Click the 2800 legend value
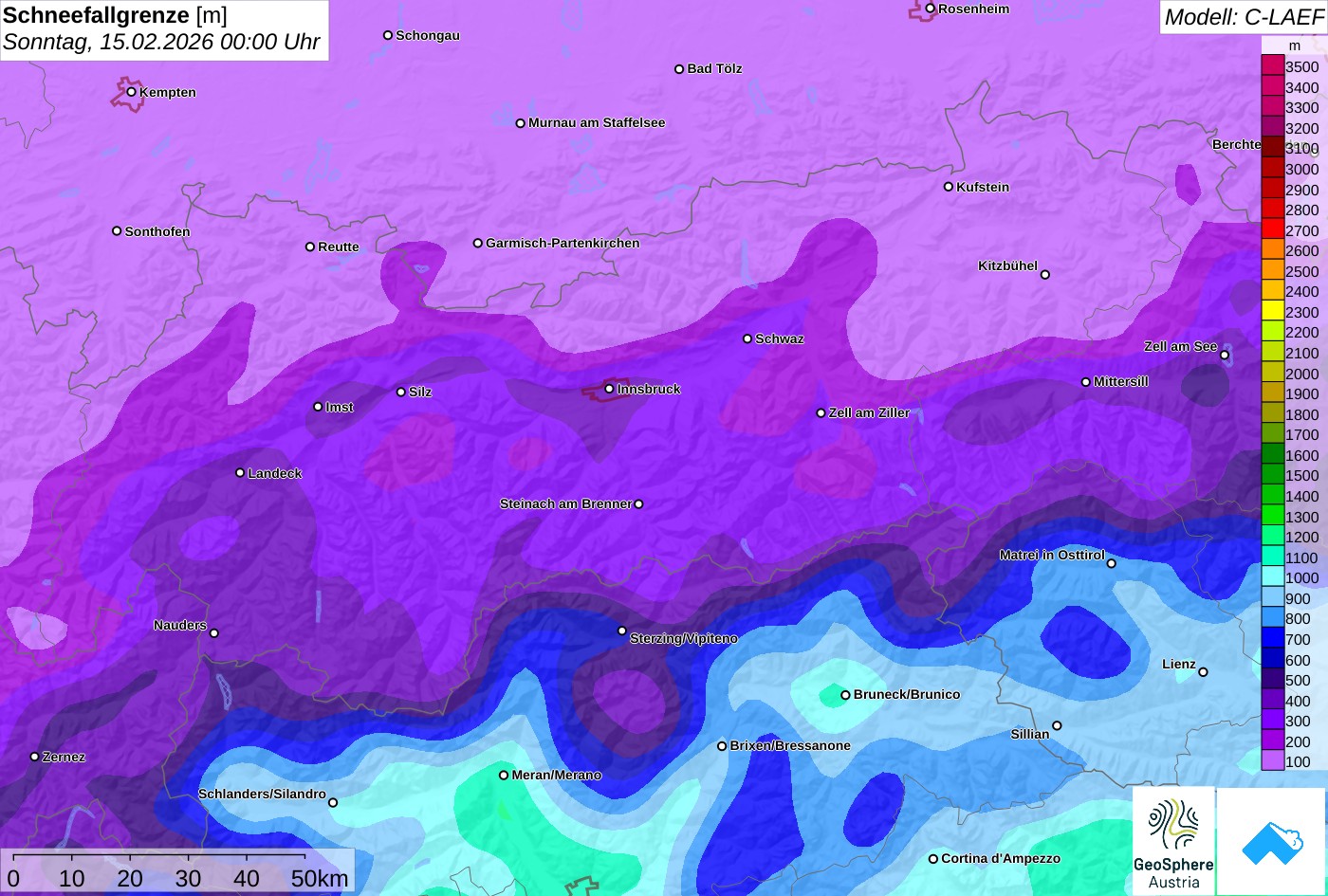 (x=1301, y=210)
